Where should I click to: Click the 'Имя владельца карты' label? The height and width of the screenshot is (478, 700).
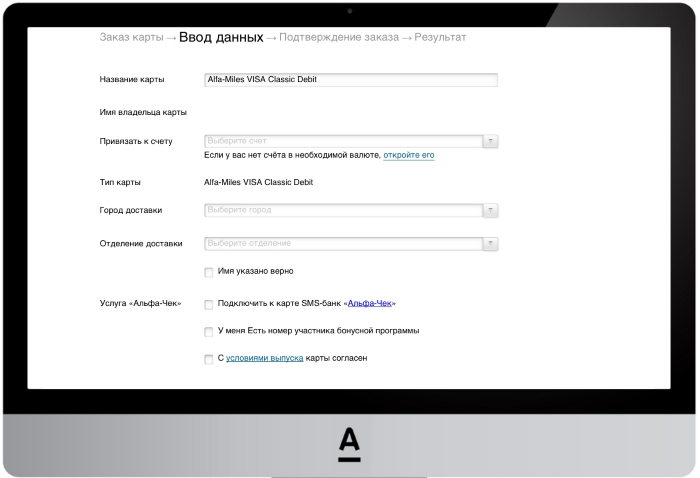143,112
